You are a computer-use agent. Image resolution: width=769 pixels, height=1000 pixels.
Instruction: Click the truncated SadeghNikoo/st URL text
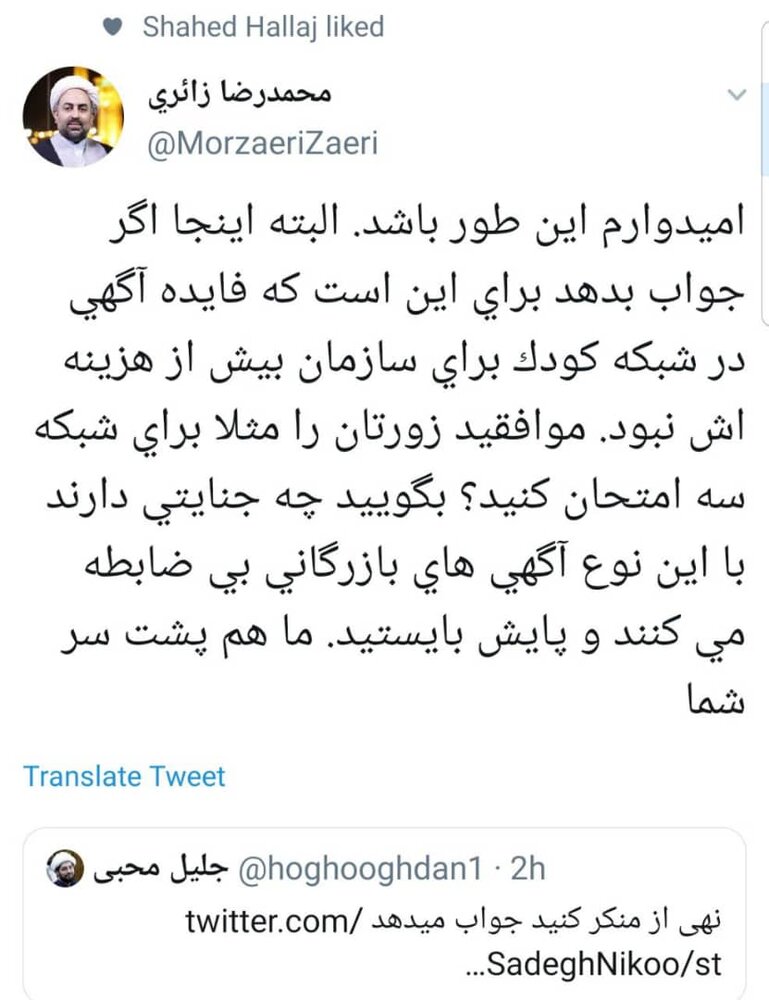click(594, 964)
